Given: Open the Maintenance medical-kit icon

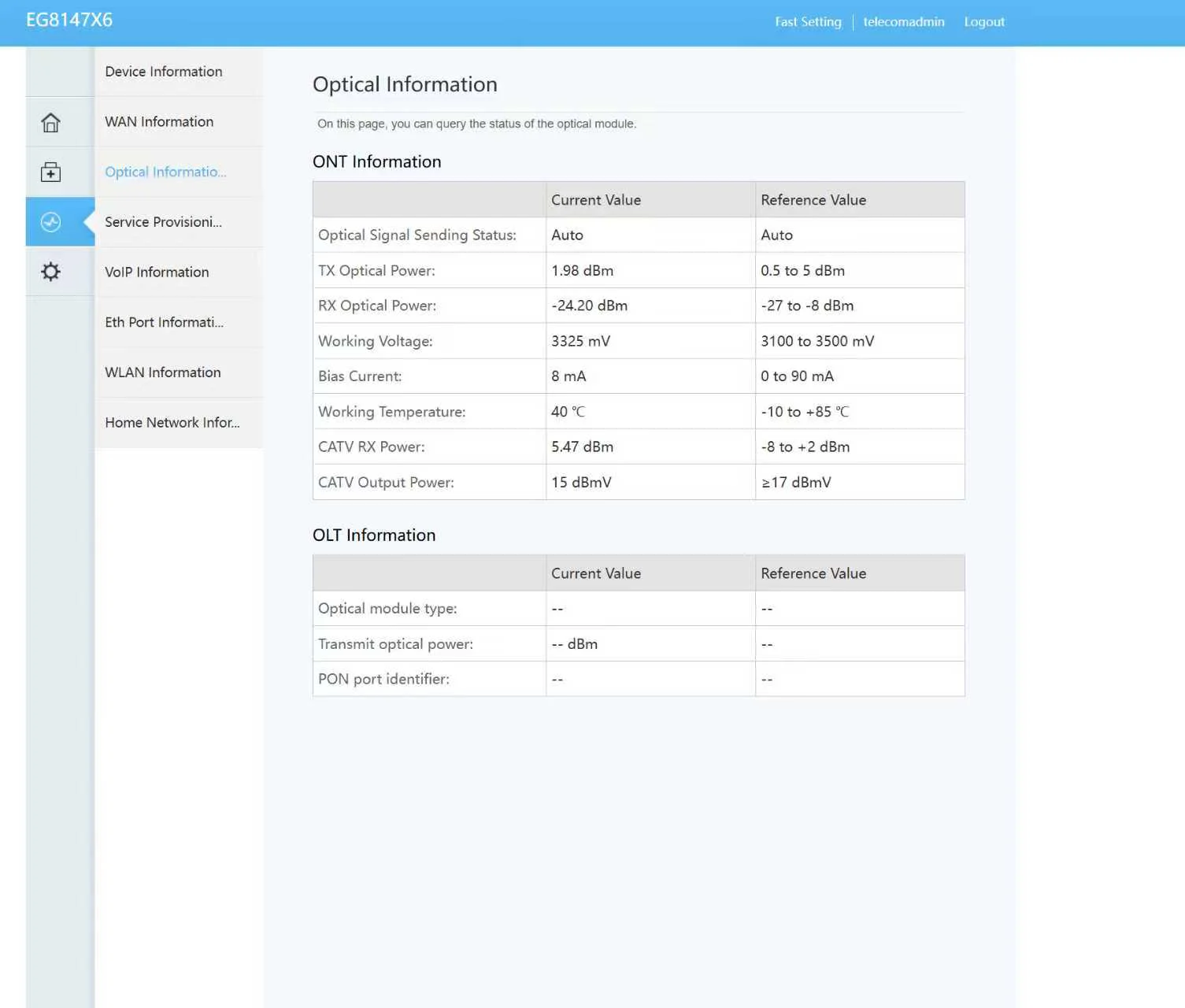Looking at the screenshot, I should pyautogui.click(x=50, y=172).
